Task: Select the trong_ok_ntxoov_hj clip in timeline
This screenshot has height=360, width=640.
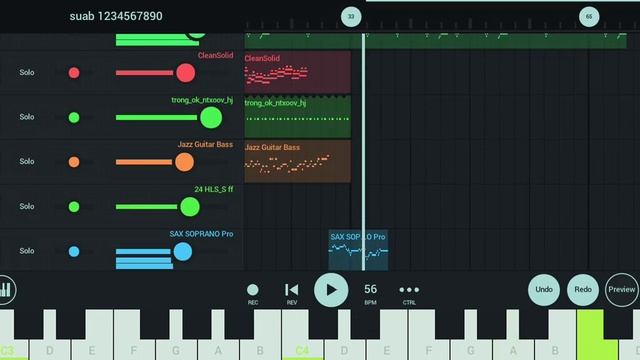Action: [x=298, y=117]
